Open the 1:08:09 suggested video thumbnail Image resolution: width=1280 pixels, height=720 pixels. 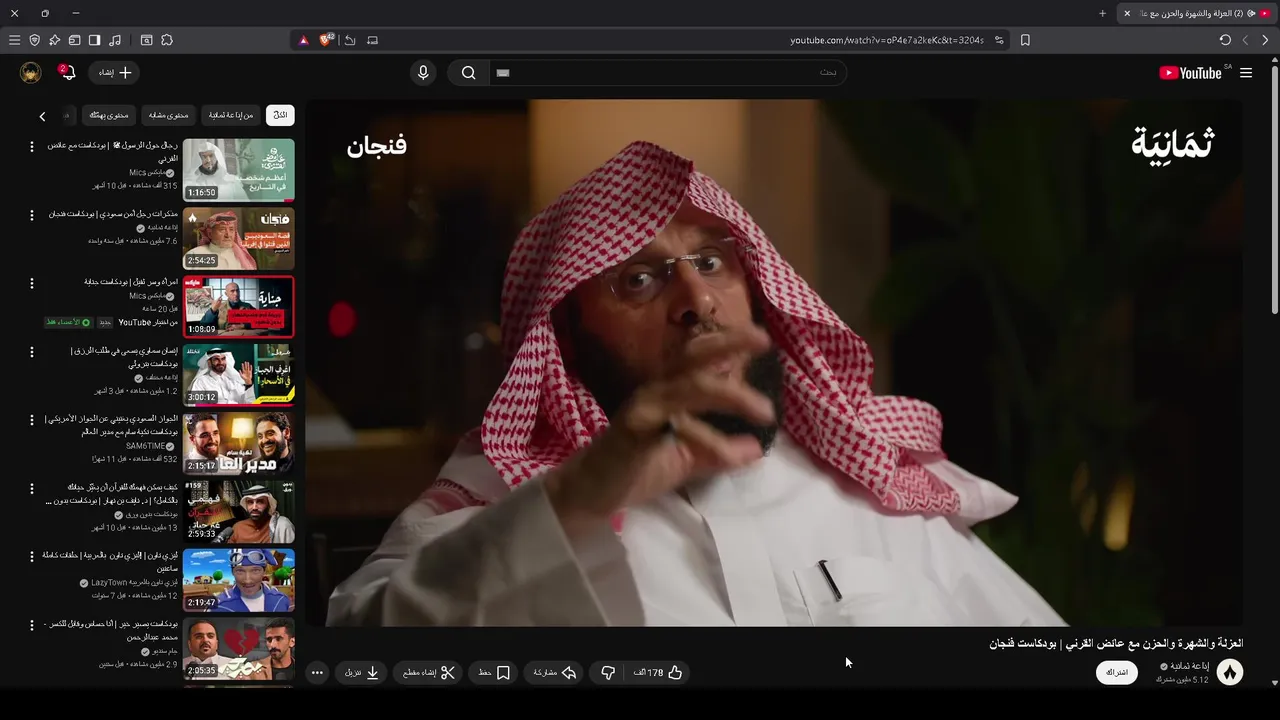pos(239,307)
